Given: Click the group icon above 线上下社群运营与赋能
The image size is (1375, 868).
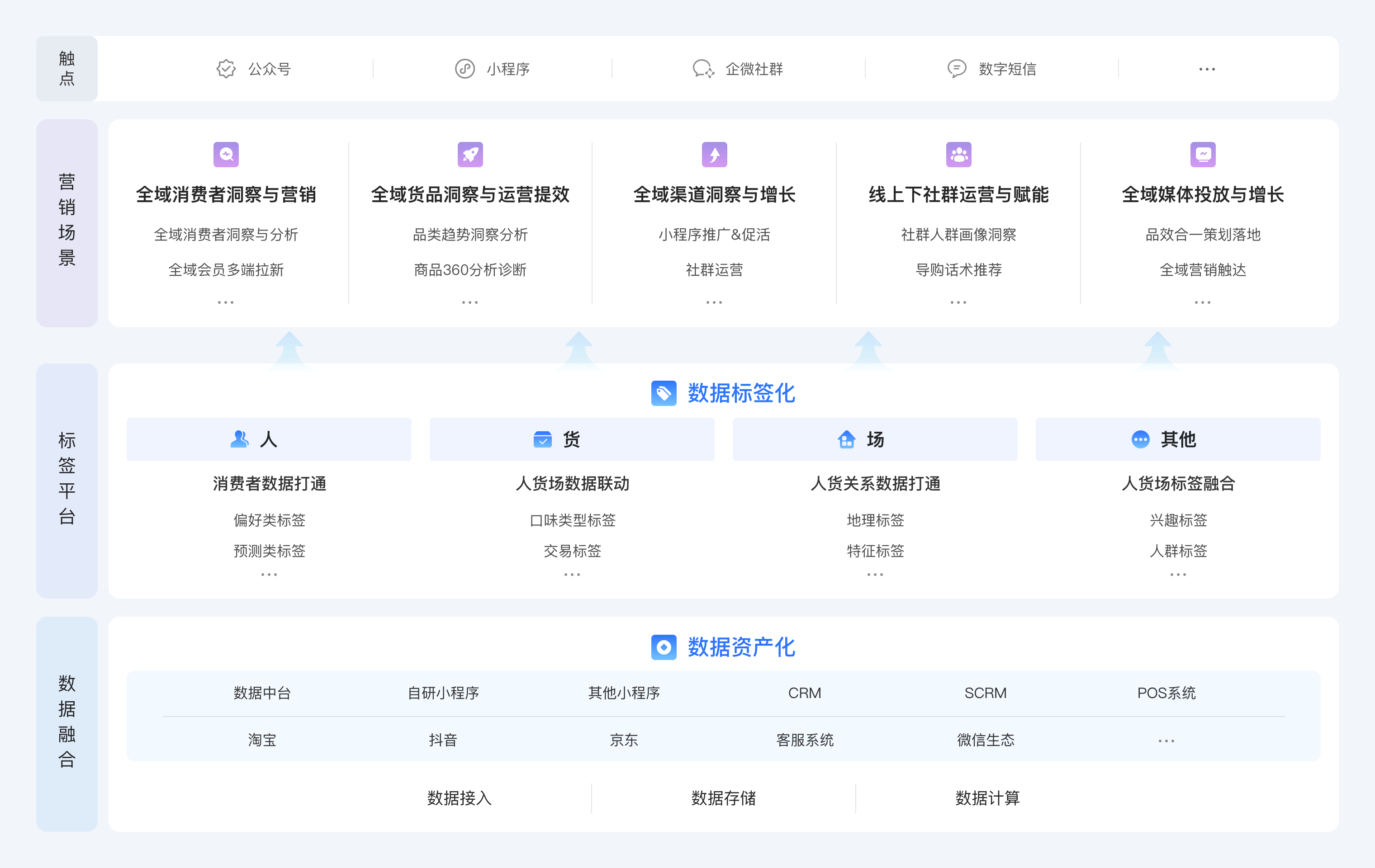Looking at the screenshot, I should [959, 155].
